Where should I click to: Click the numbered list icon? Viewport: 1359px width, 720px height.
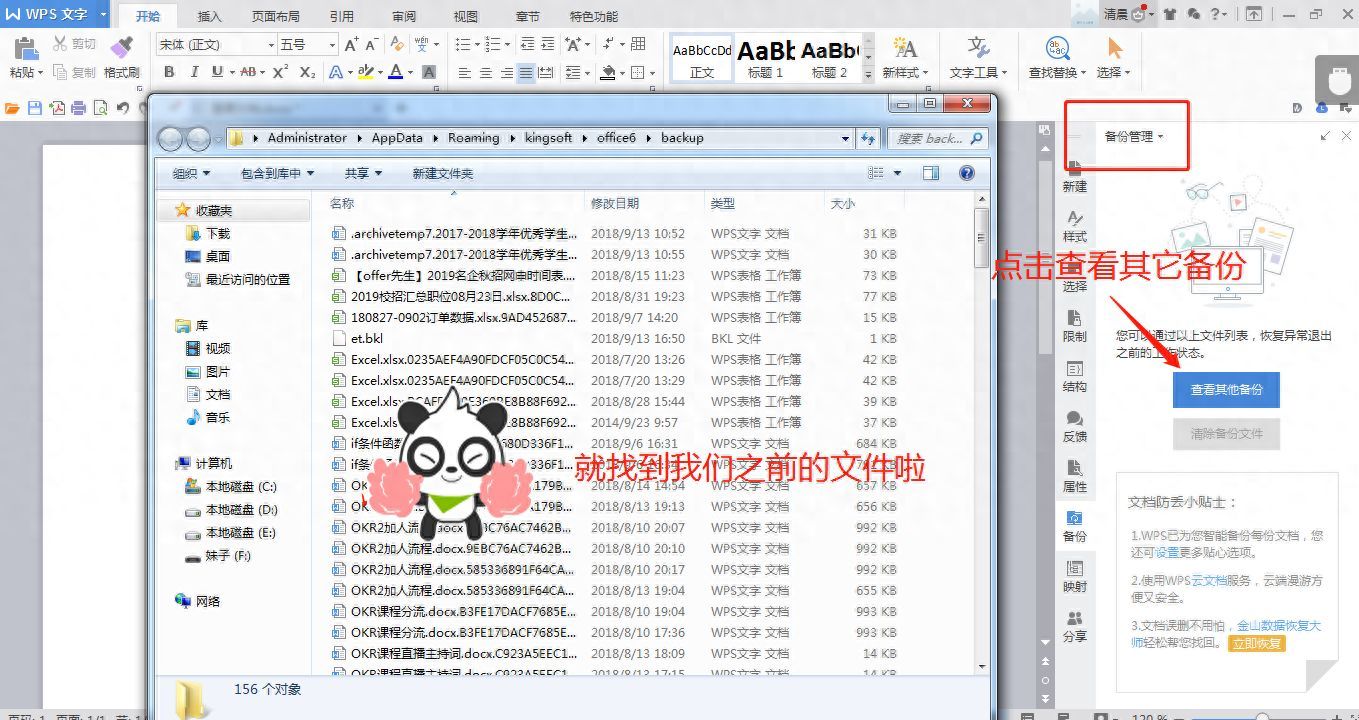492,44
